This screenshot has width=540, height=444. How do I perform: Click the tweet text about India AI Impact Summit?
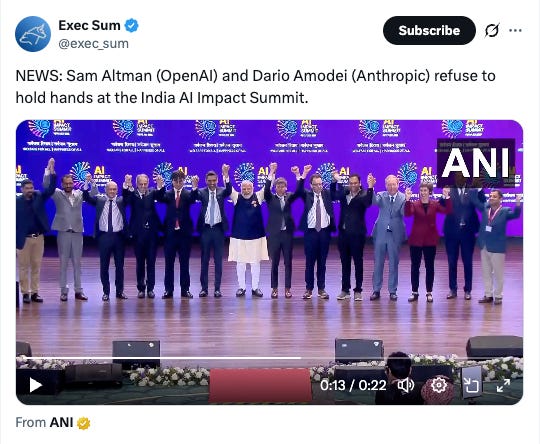pyautogui.click(x=255, y=87)
